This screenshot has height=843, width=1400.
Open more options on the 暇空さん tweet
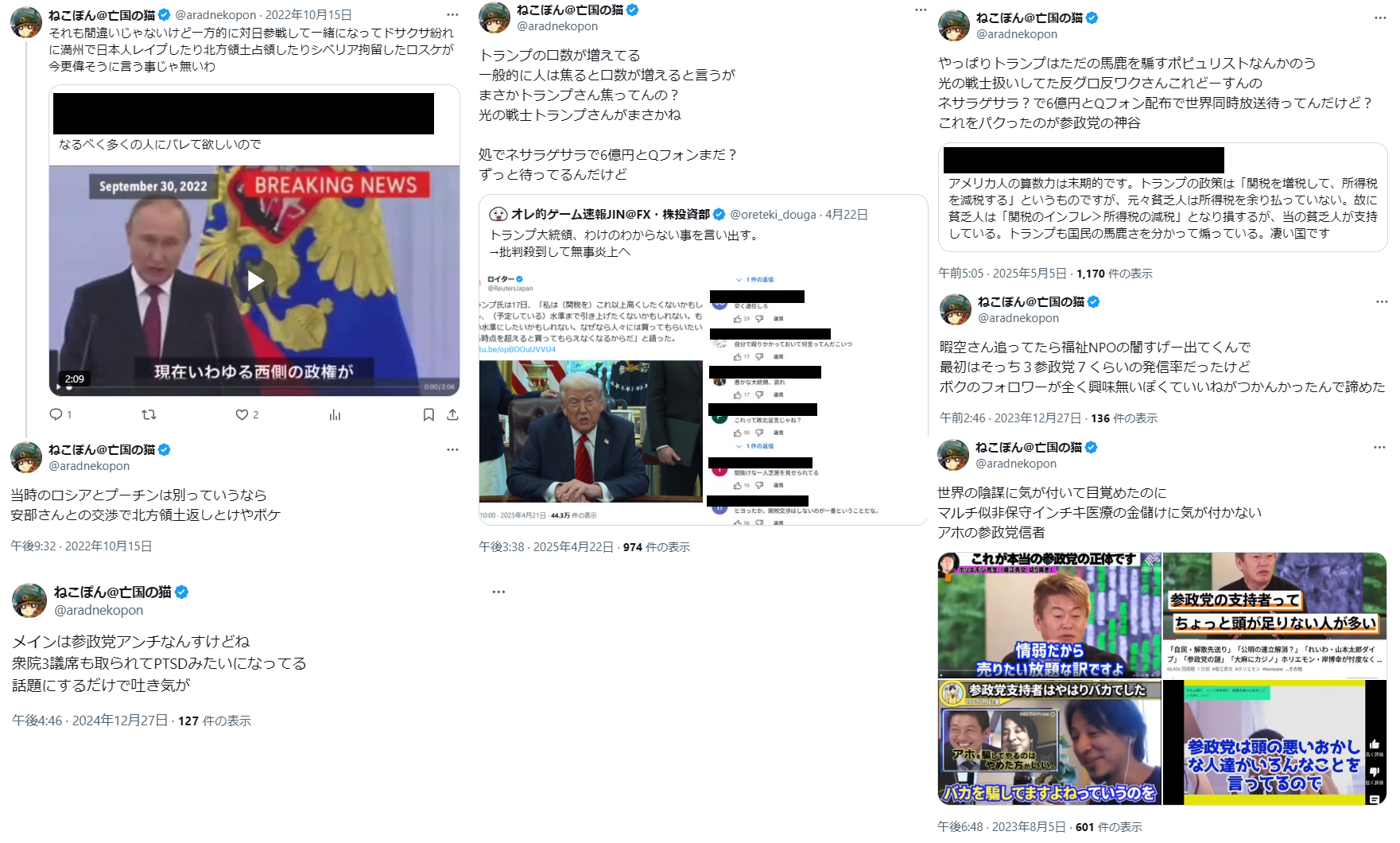pos(1382,301)
